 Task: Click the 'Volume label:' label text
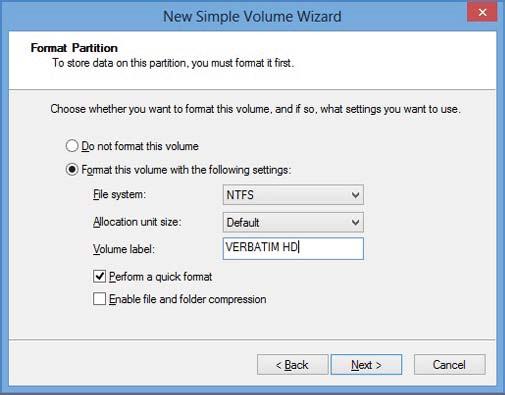point(124,249)
